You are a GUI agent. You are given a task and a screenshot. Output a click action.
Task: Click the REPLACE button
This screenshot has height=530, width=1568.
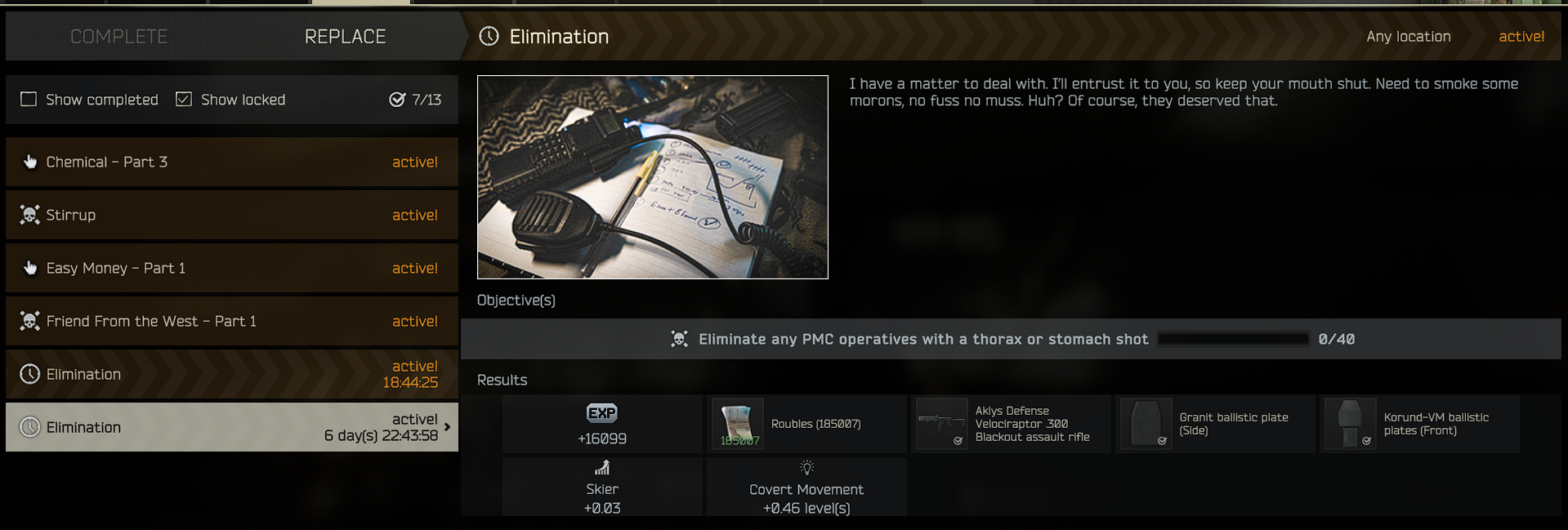pos(346,36)
